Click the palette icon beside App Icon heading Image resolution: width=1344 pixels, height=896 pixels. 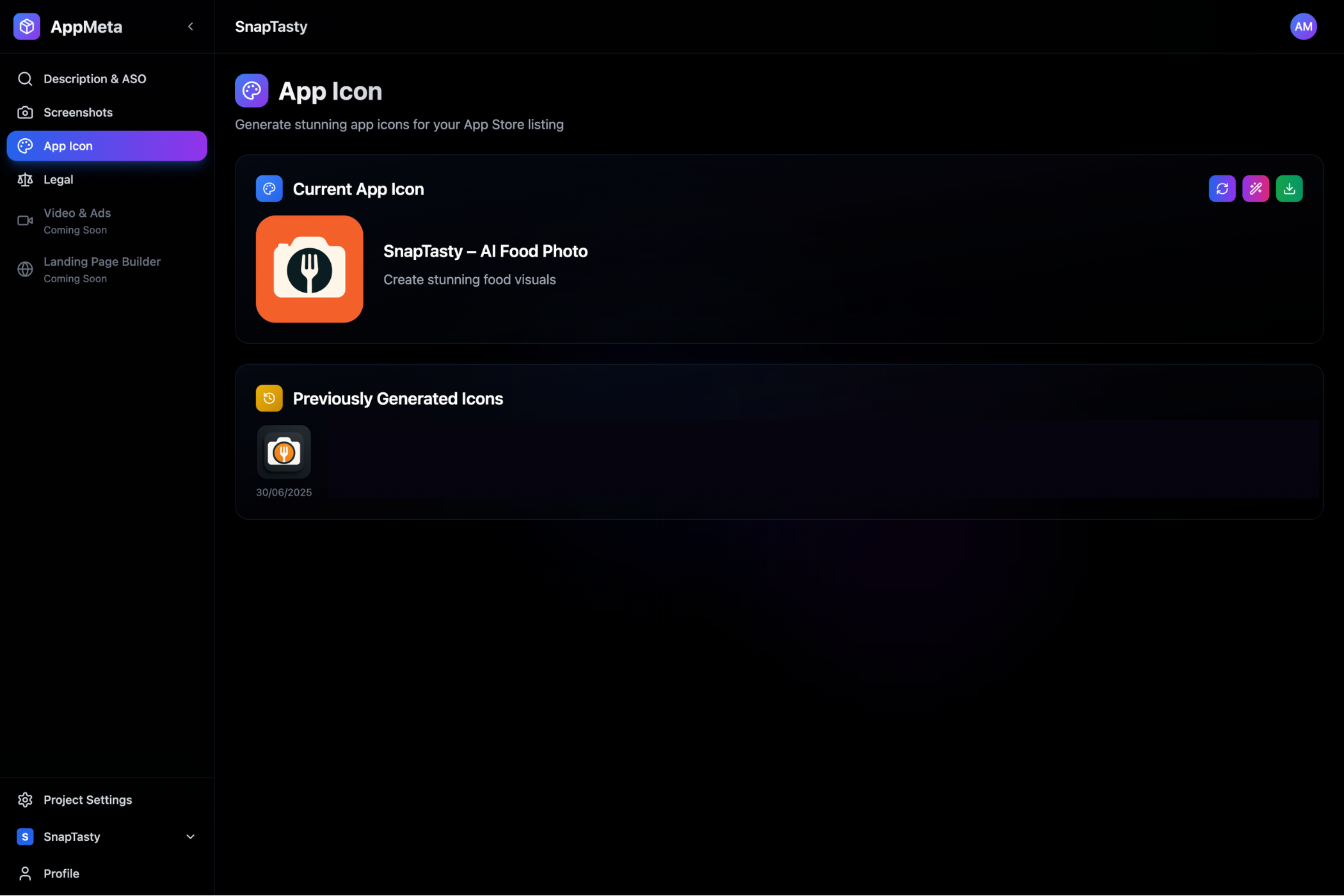pyautogui.click(x=252, y=91)
